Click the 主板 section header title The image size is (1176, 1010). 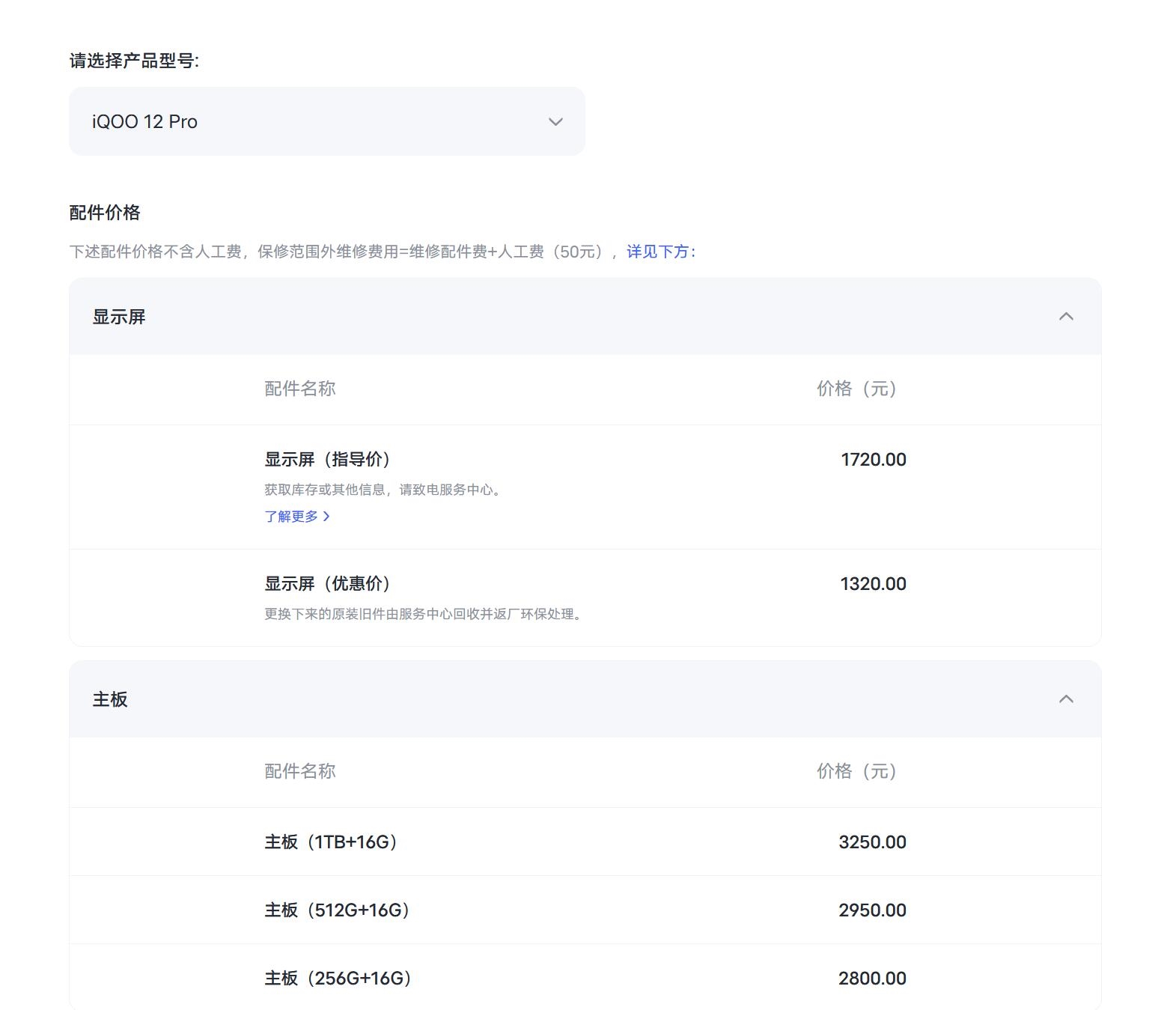pyautogui.click(x=110, y=699)
